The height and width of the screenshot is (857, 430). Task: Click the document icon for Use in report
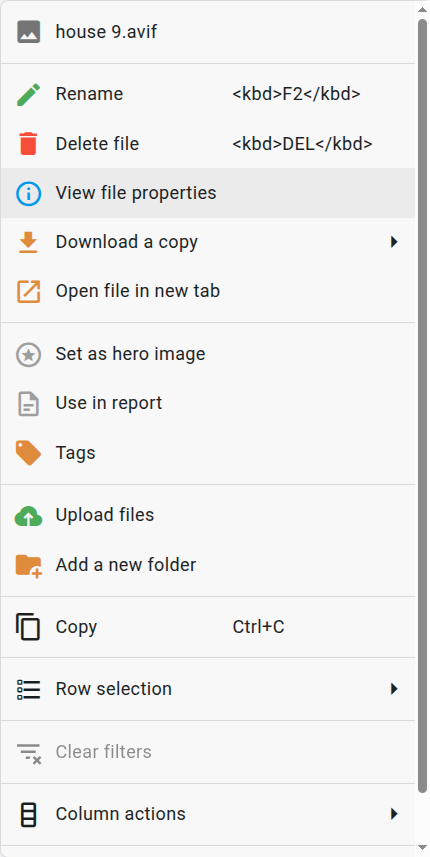(x=28, y=403)
